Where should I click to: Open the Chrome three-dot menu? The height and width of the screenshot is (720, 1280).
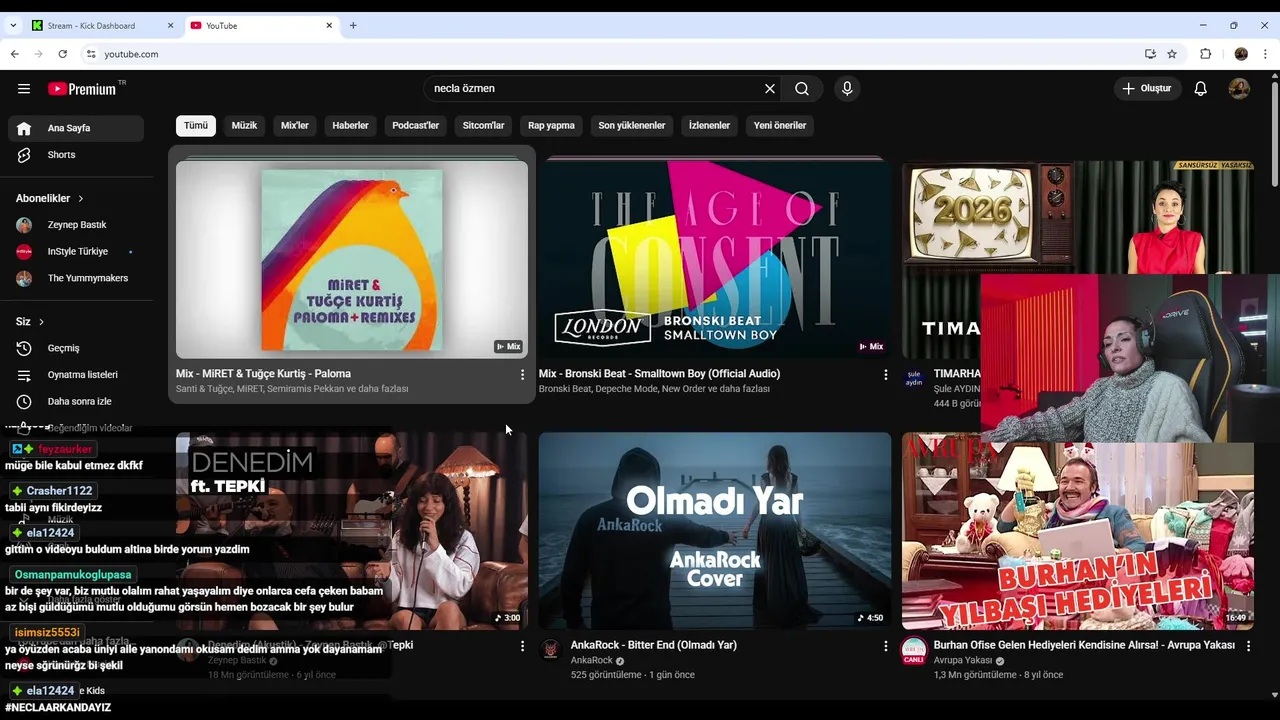coord(1266,54)
